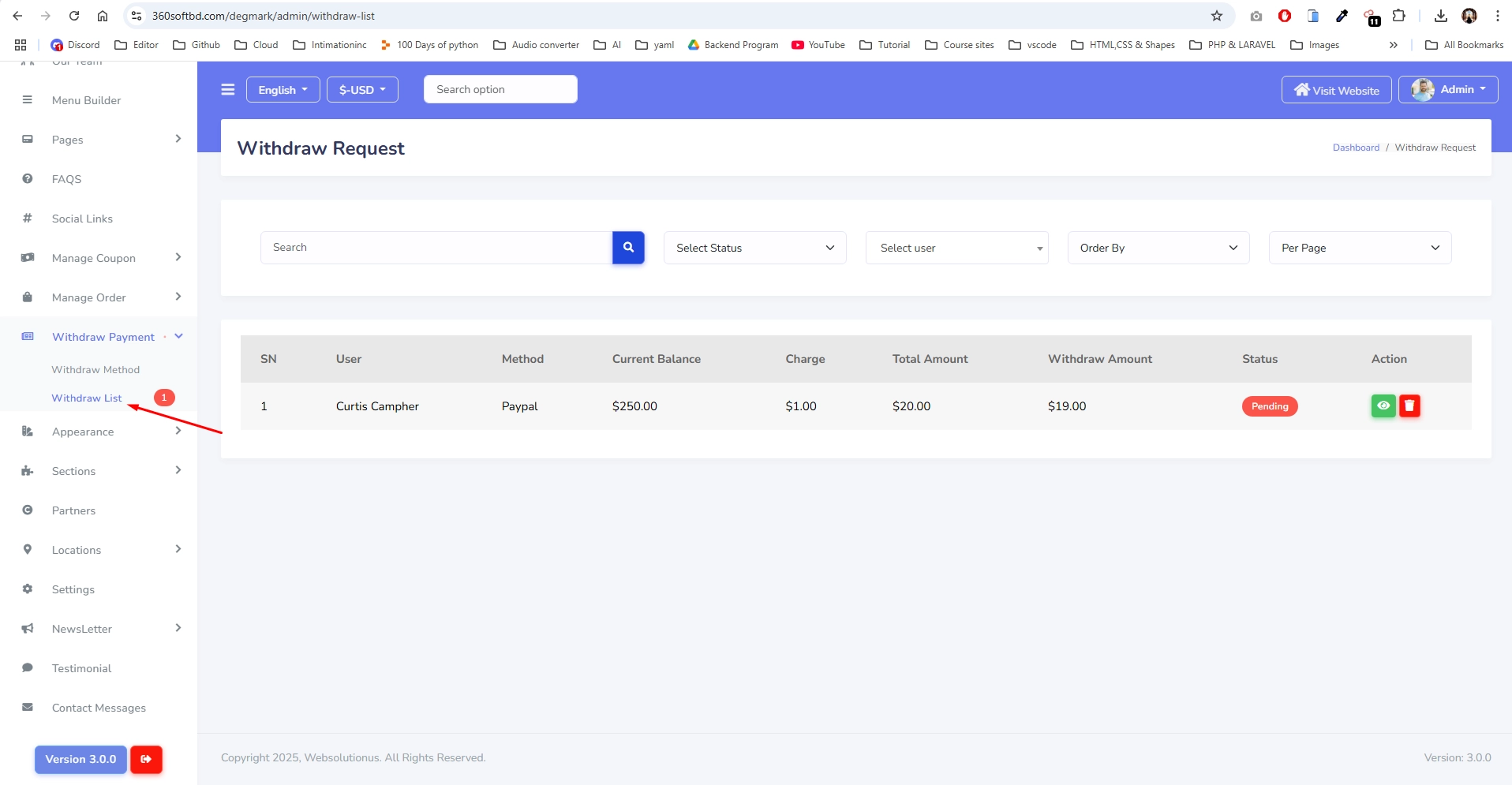Click the Dashboard breadcrumb link

[x=1356, y=148]
